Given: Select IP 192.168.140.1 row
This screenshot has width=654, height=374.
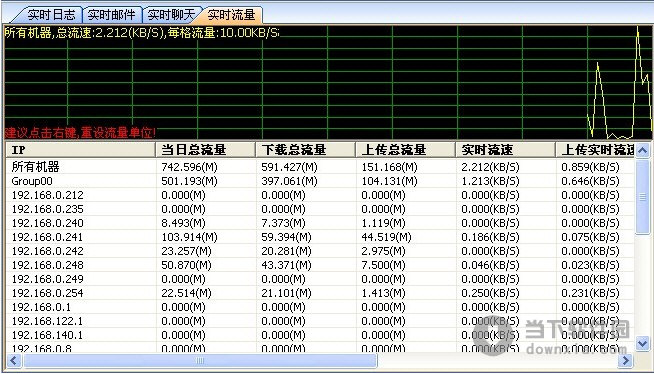Looking at the screenshot, I should [320, 335].
